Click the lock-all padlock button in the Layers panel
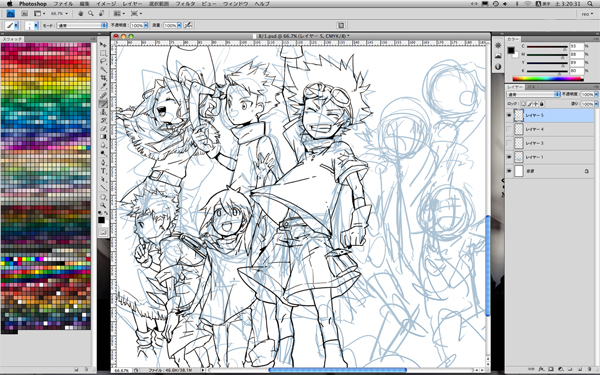 tap(541, 104)
